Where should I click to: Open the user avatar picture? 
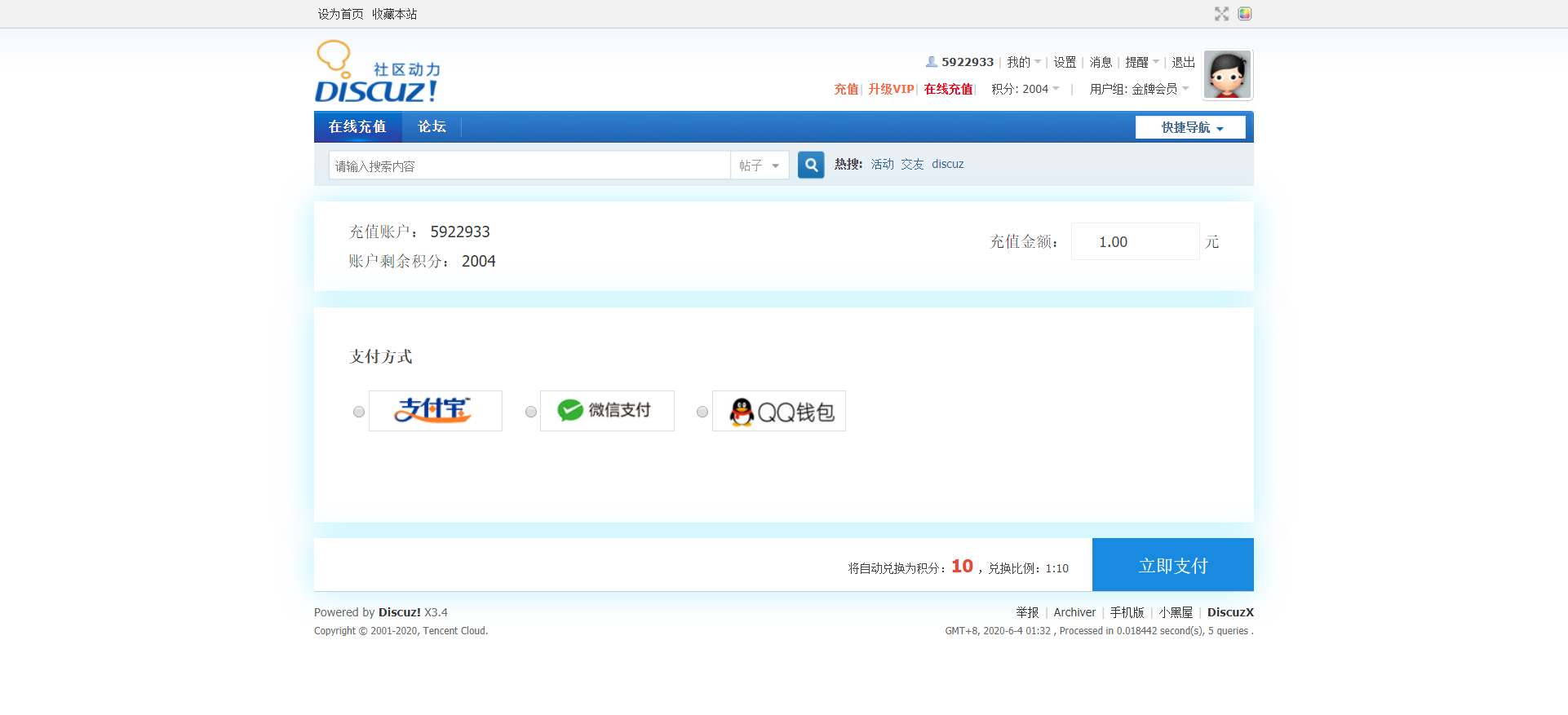pos(1228,75)
